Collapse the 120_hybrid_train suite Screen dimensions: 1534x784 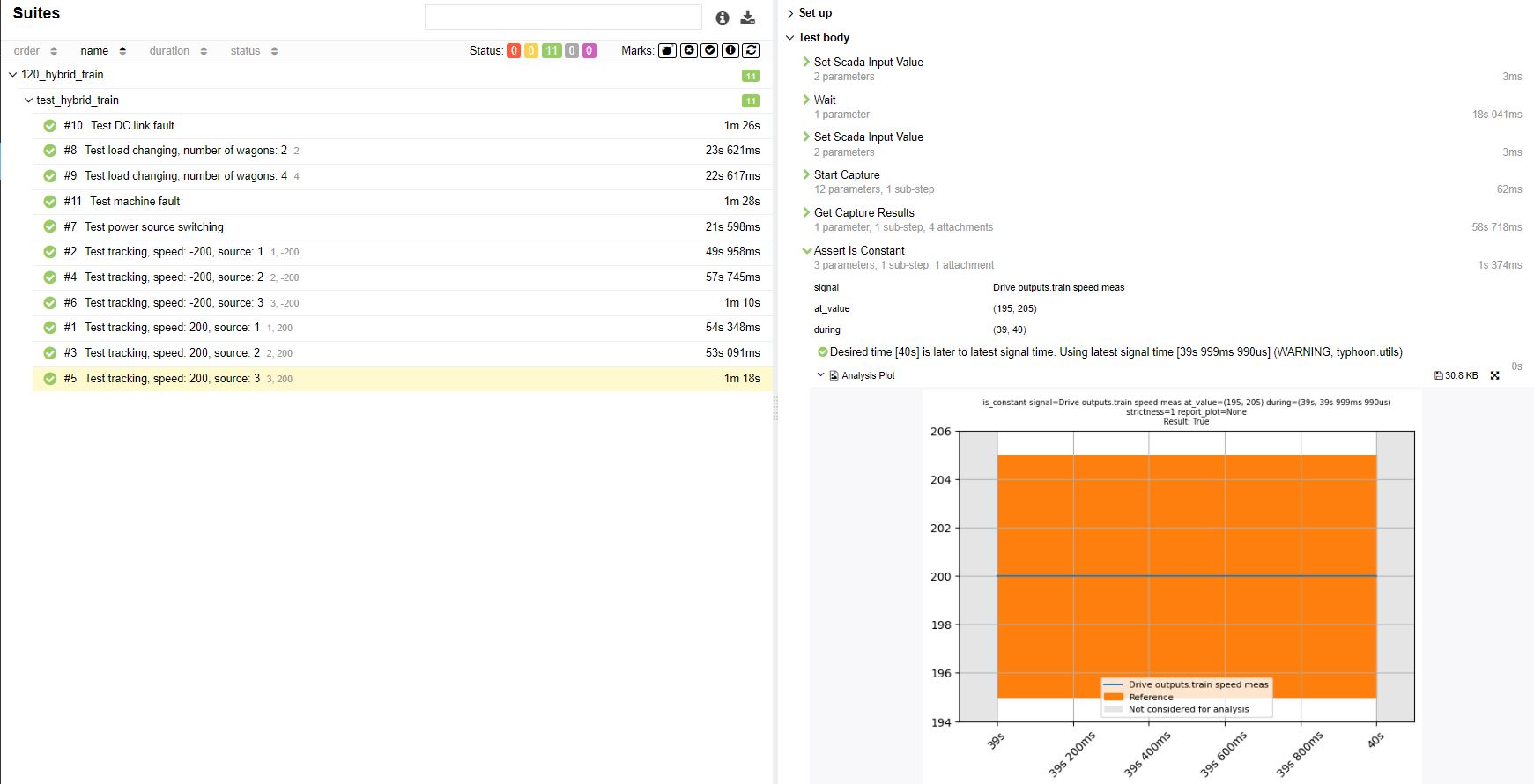click(13, 75)
